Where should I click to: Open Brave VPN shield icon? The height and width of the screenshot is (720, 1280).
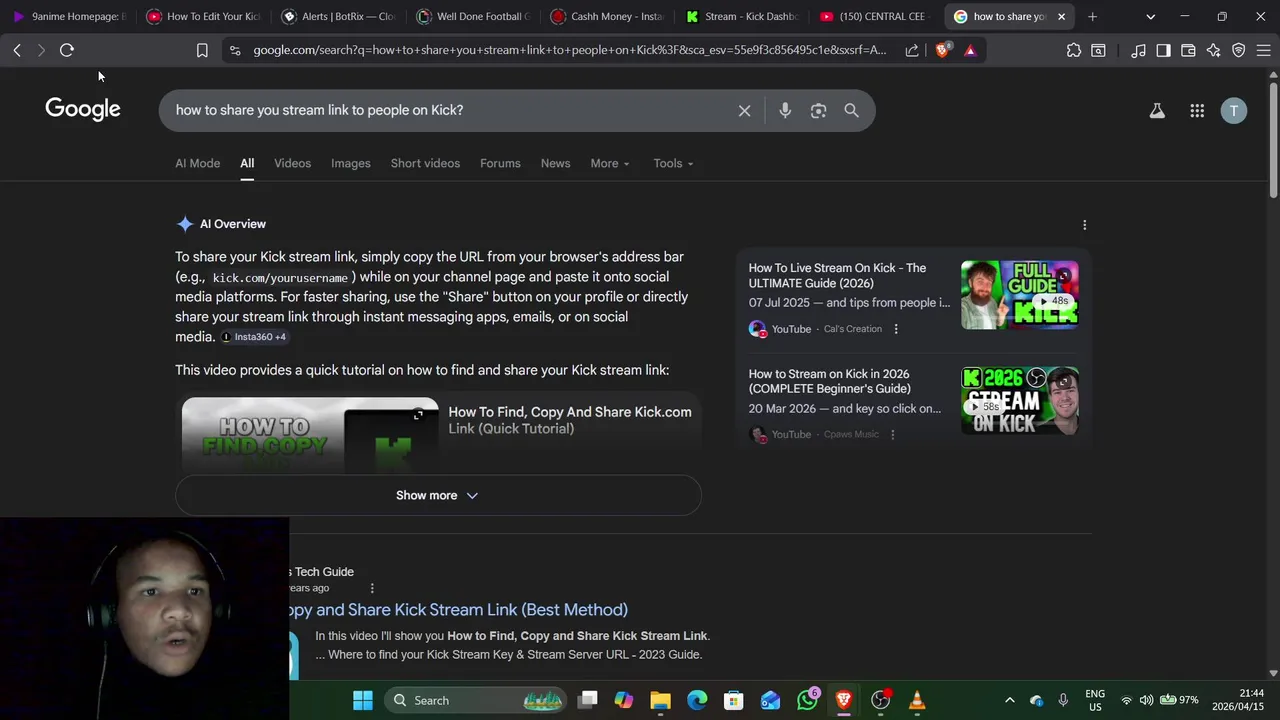click(1238, 50)
